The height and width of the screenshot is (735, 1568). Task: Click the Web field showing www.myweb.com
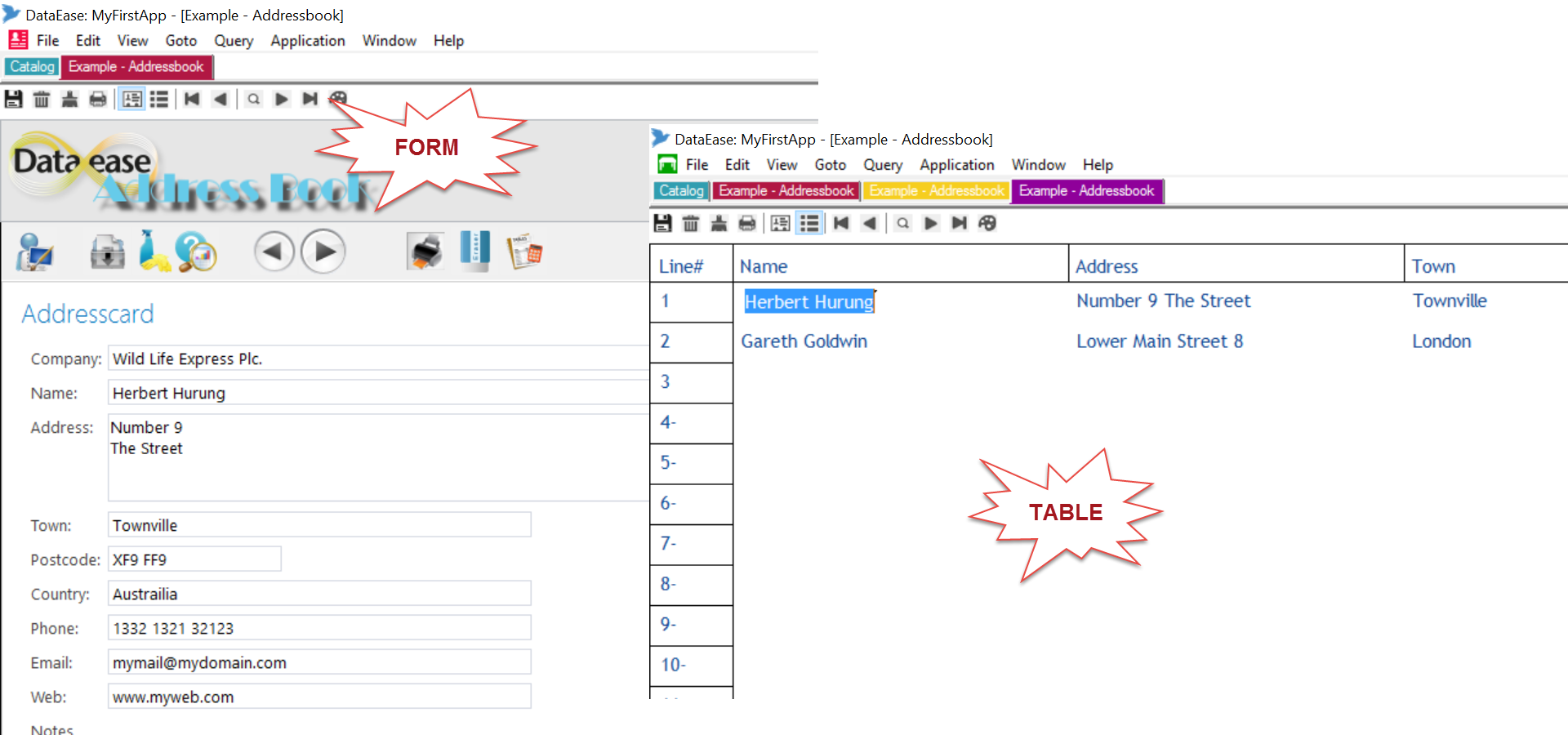(319, 697)
